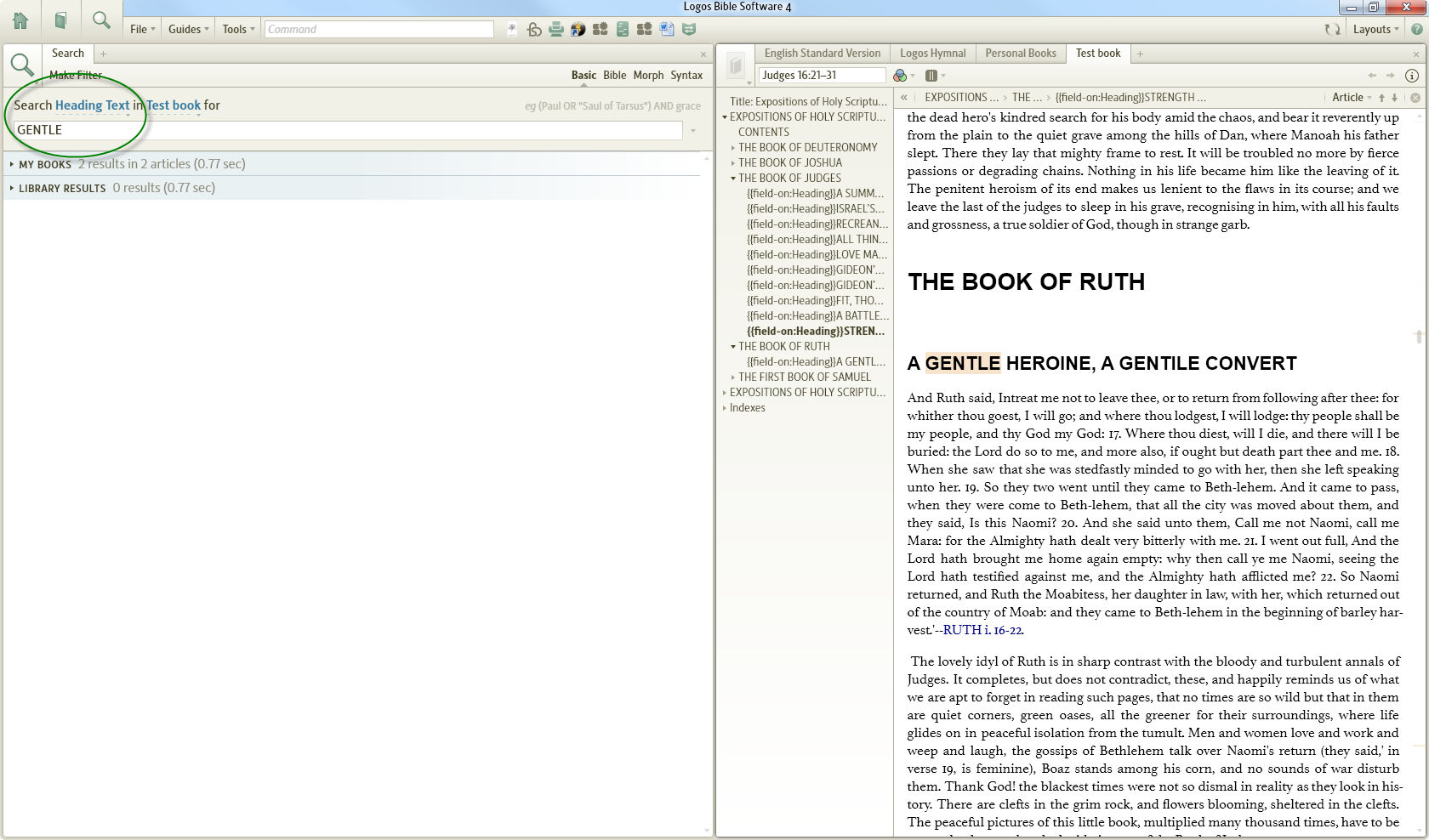Viewport: 1429px width, 840px height.
Task: Click the first dark puzzle shortcut icon
Action: coord(601,29)
